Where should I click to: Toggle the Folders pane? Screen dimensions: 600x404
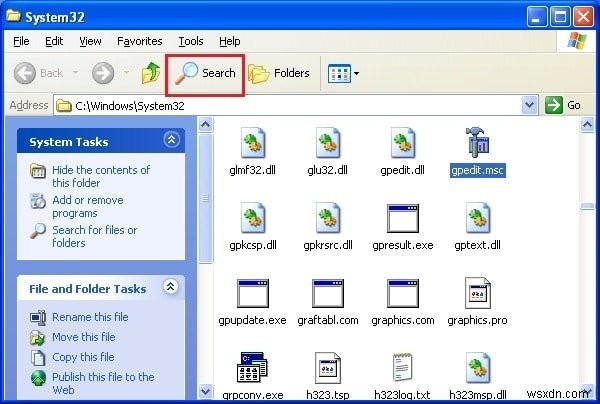pos(279,73)
